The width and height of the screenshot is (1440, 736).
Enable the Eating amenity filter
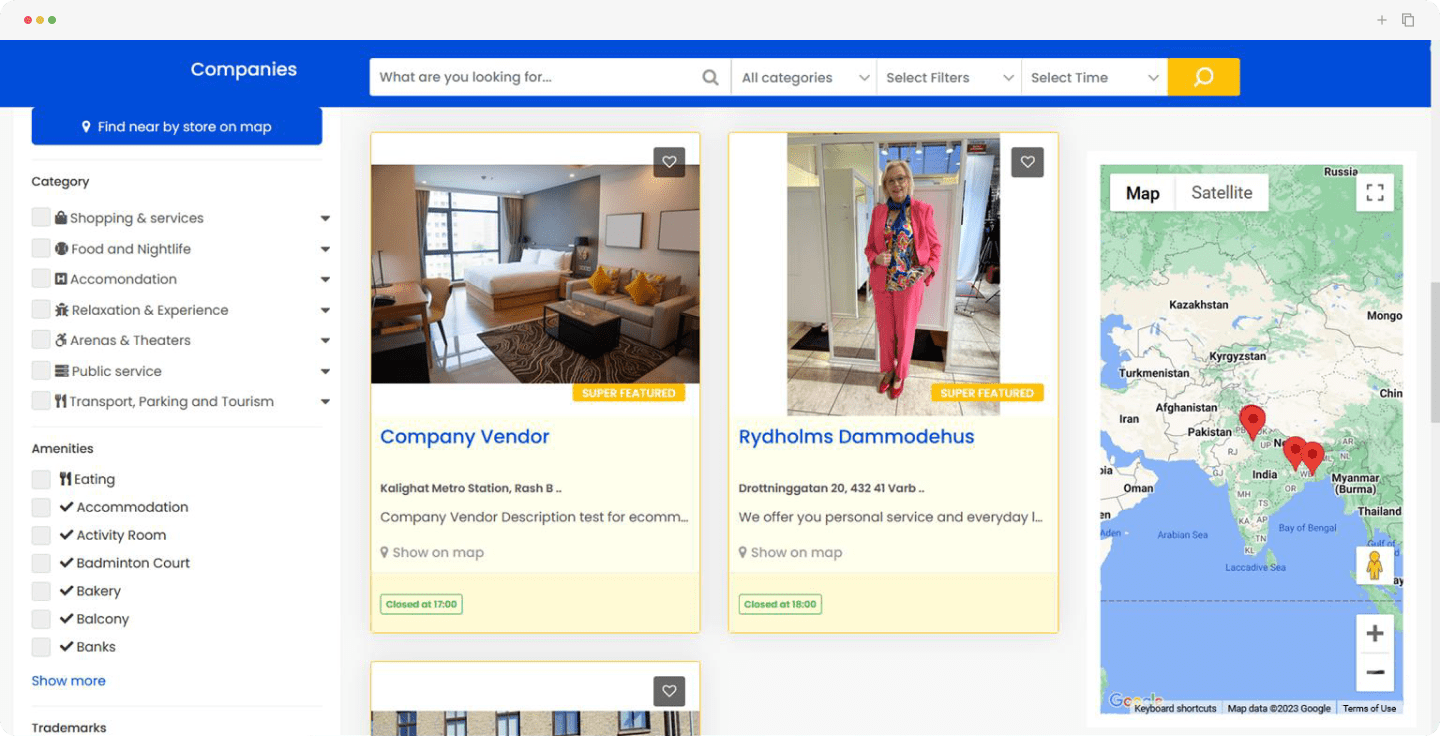point(41,479)
